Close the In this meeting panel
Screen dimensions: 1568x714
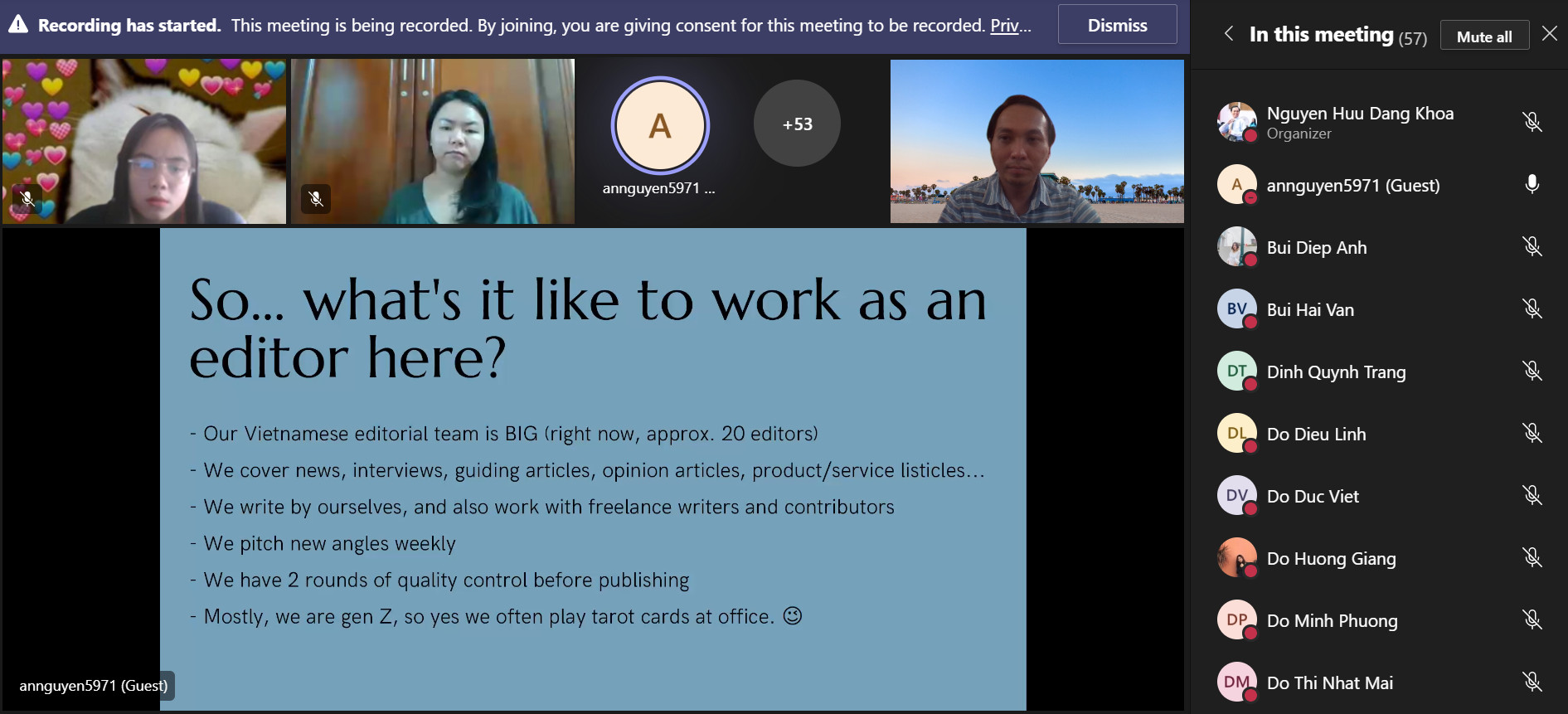(x=1549, y=33)
